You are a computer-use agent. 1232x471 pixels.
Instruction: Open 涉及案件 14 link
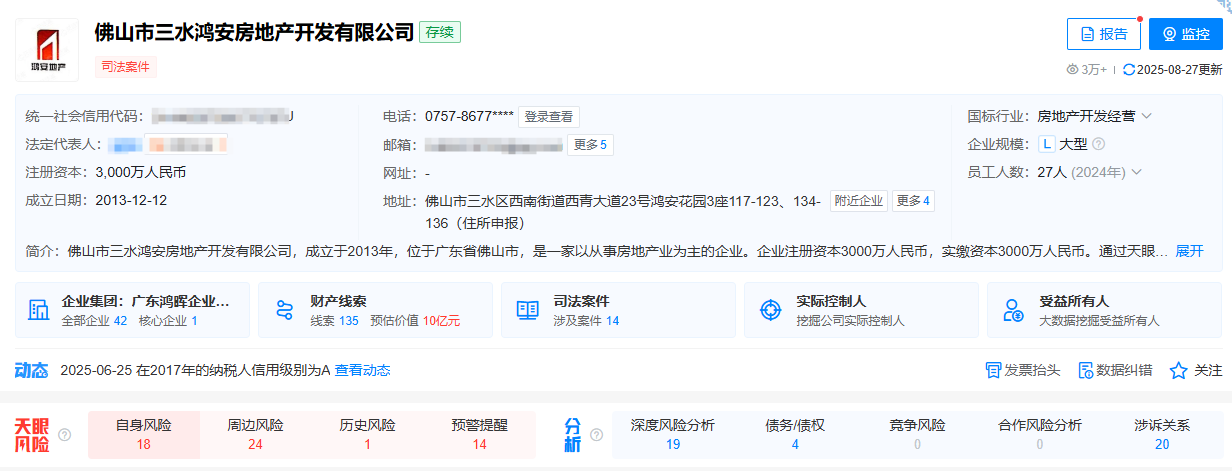click(x=586, y=321)
